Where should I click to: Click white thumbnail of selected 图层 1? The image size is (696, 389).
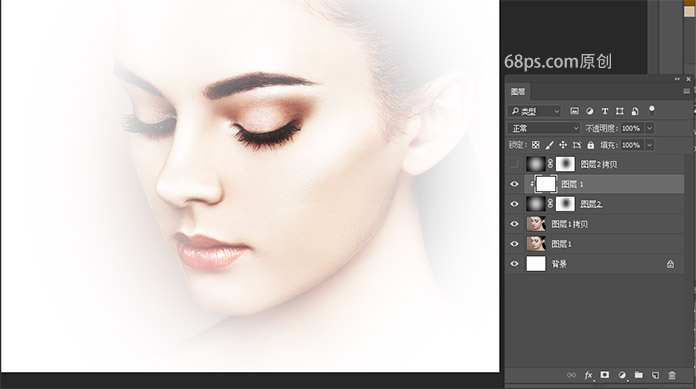pyautogui.click(x=546, y=184)
